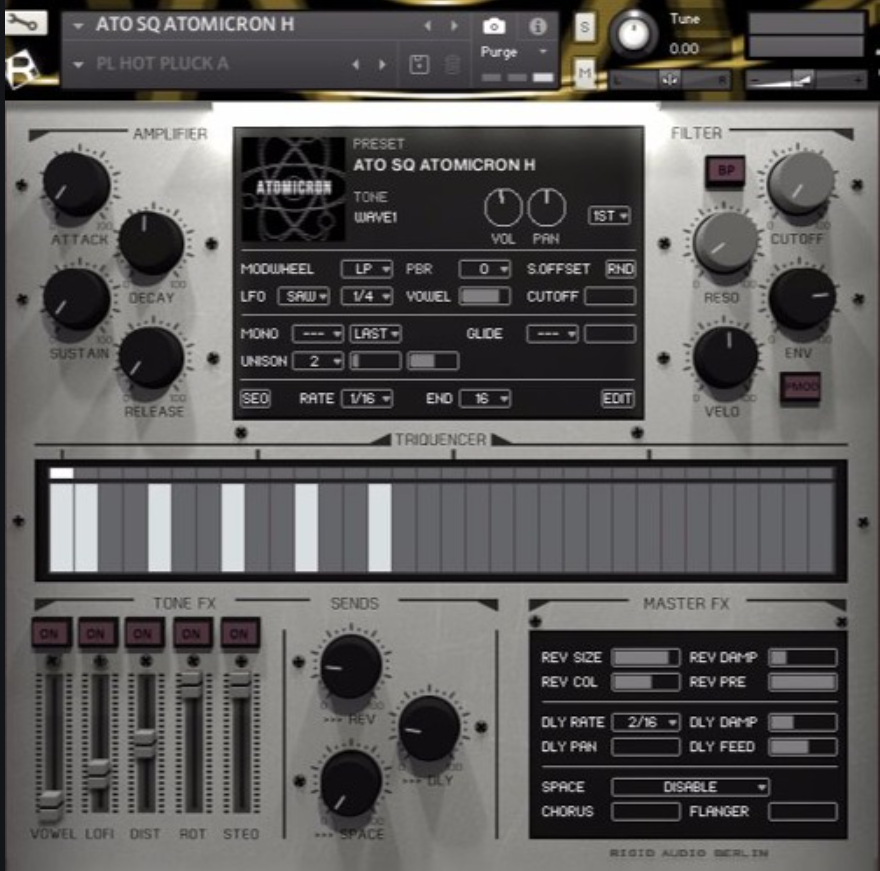
Task: Toggle the FMOD filter button
Action: 800,387
